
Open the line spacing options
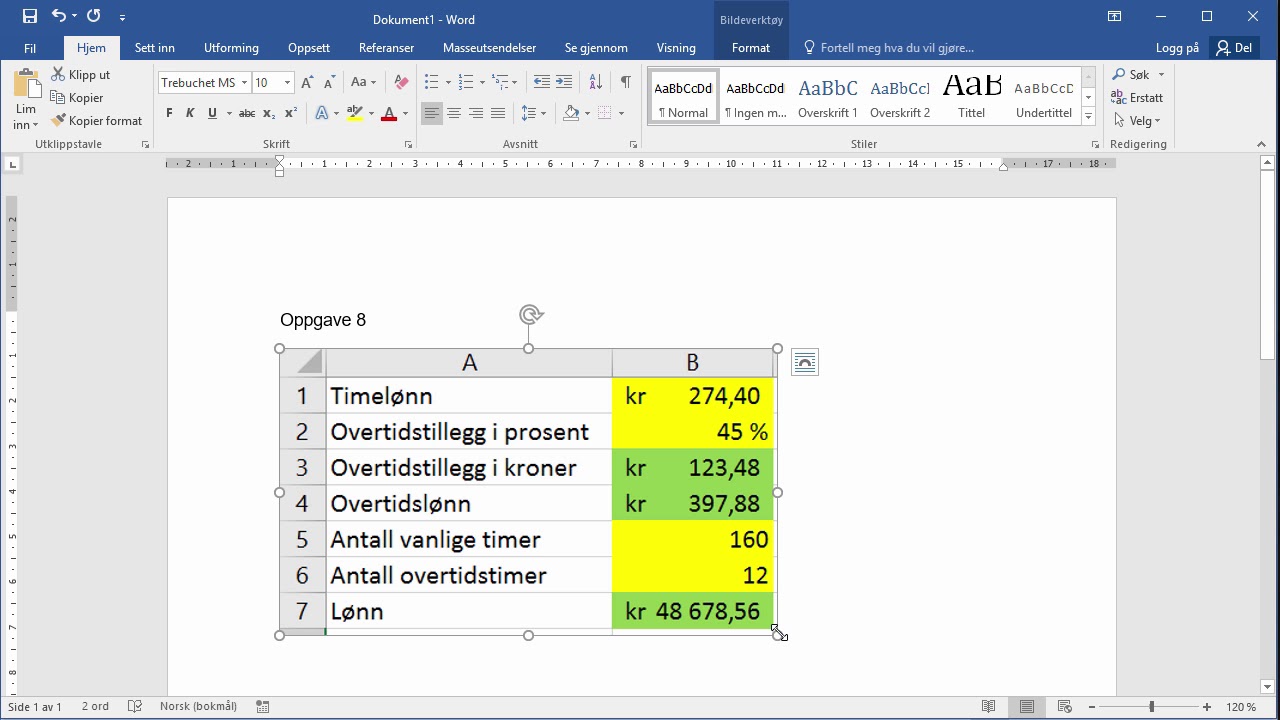coord(529,114)
